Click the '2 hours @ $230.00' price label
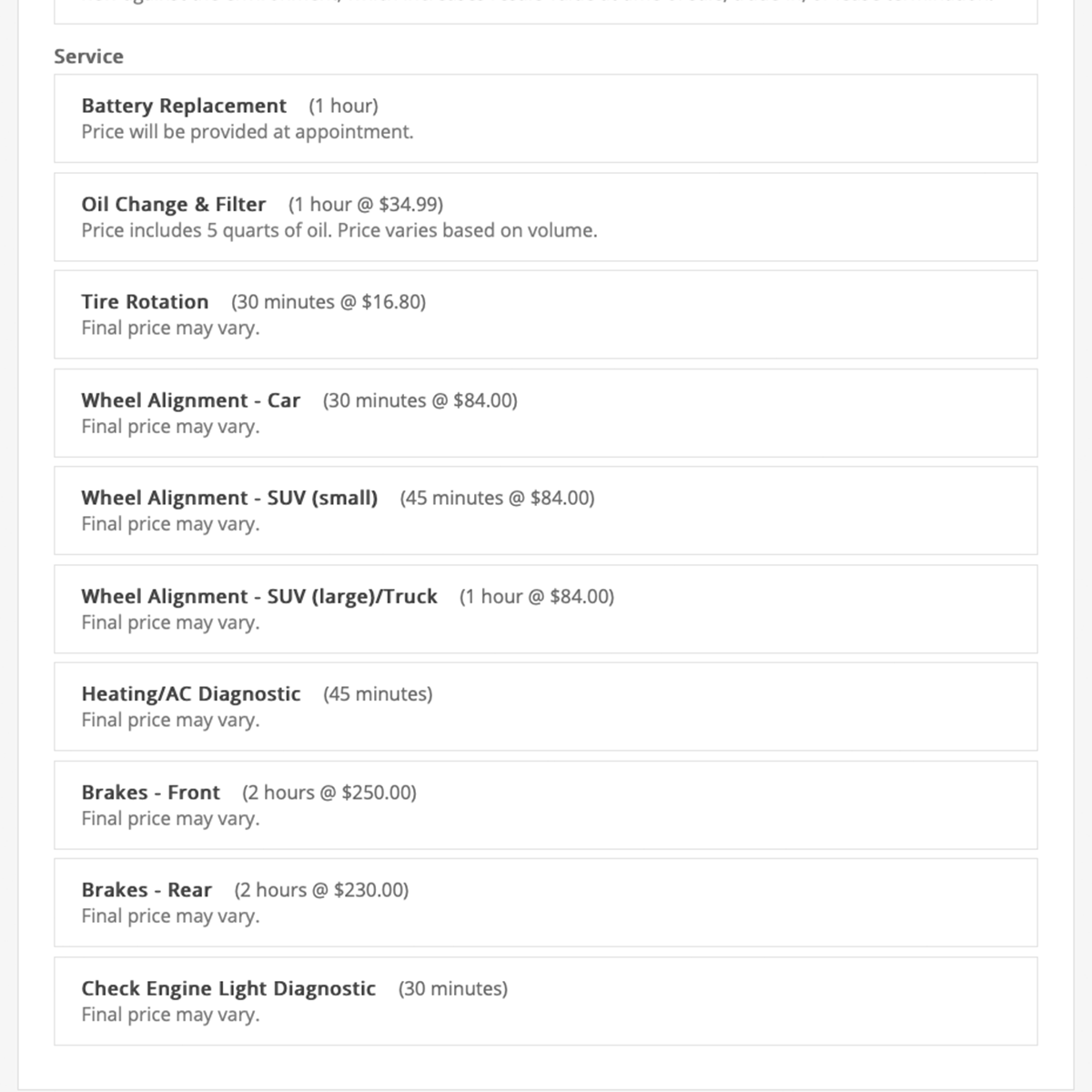Screen dimensions: 1092x1092 [321, 890]
